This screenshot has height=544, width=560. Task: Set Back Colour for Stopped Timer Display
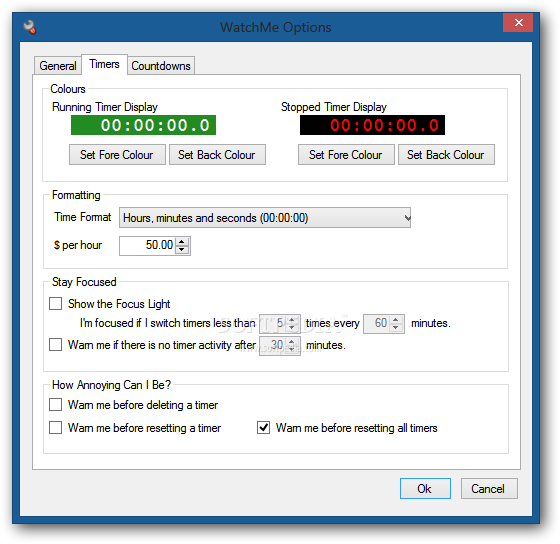[446, 155]
